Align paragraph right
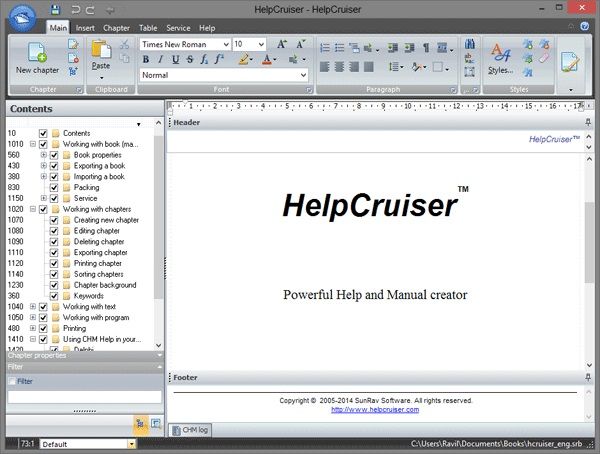600x454 pixels. [354, 67]
